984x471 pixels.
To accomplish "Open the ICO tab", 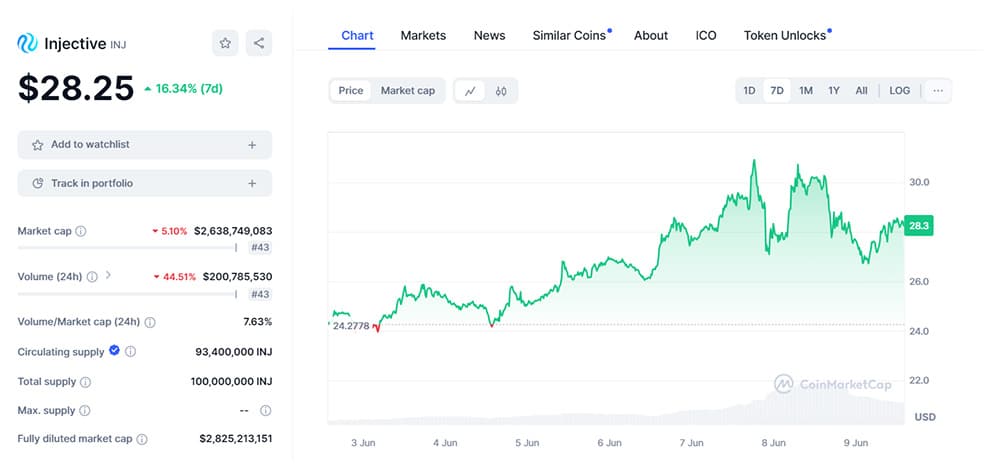I will coord(706,36).
